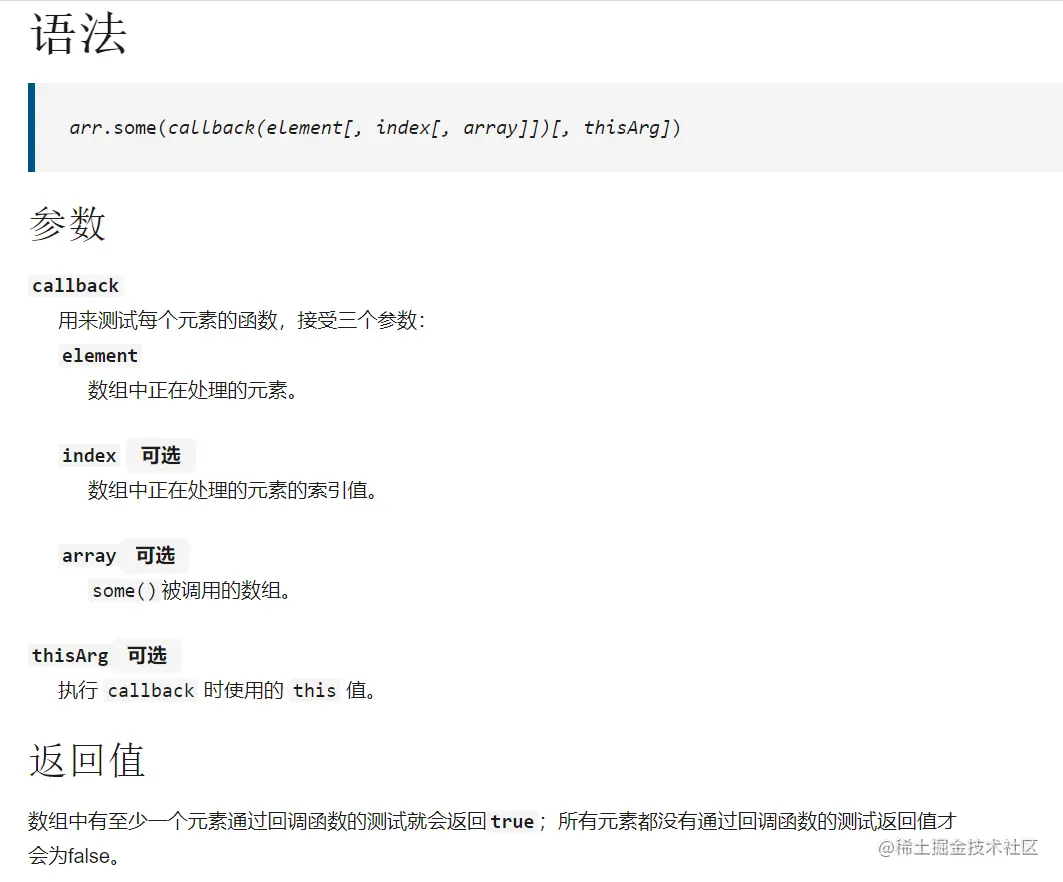Click the index parameter label

pyautogui.click(x=89, y=455)
